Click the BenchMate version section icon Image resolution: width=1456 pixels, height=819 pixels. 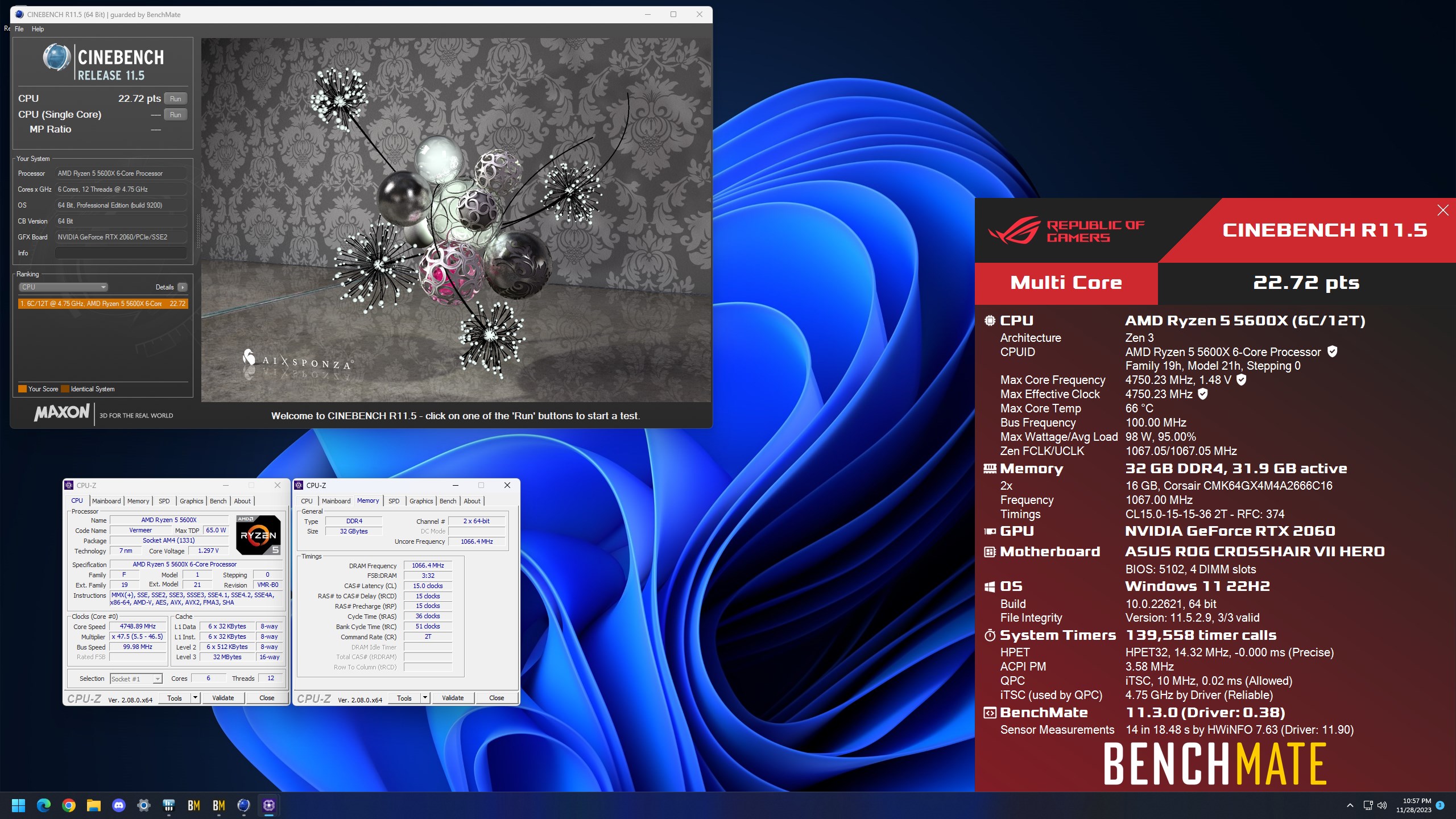pos(990,713)
